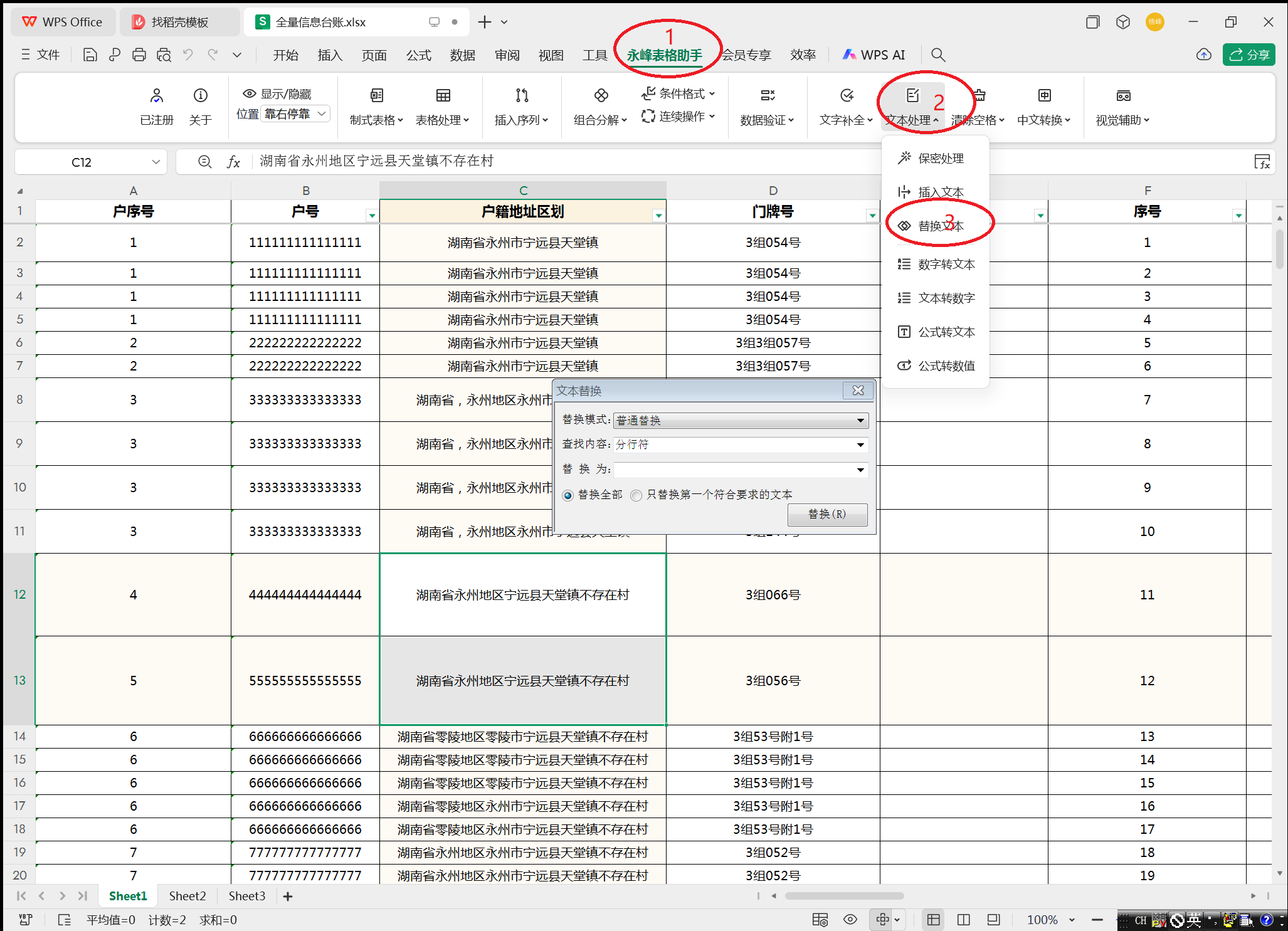Open the 组合分解 tool icon
Viewport: 1288px width, 931px height.
(x=601, y=95)
